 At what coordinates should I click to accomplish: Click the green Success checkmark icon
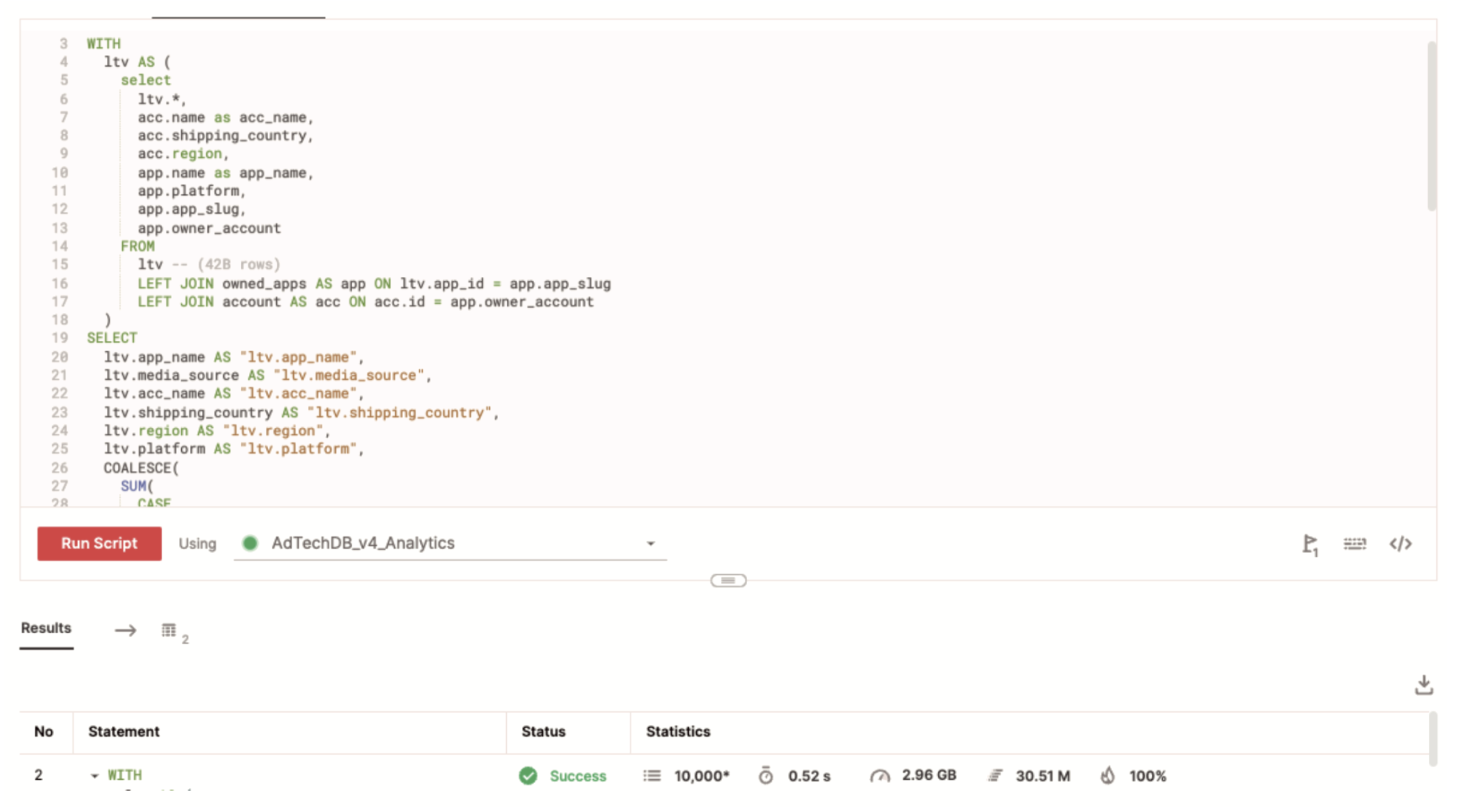click(x=528, y=776)
